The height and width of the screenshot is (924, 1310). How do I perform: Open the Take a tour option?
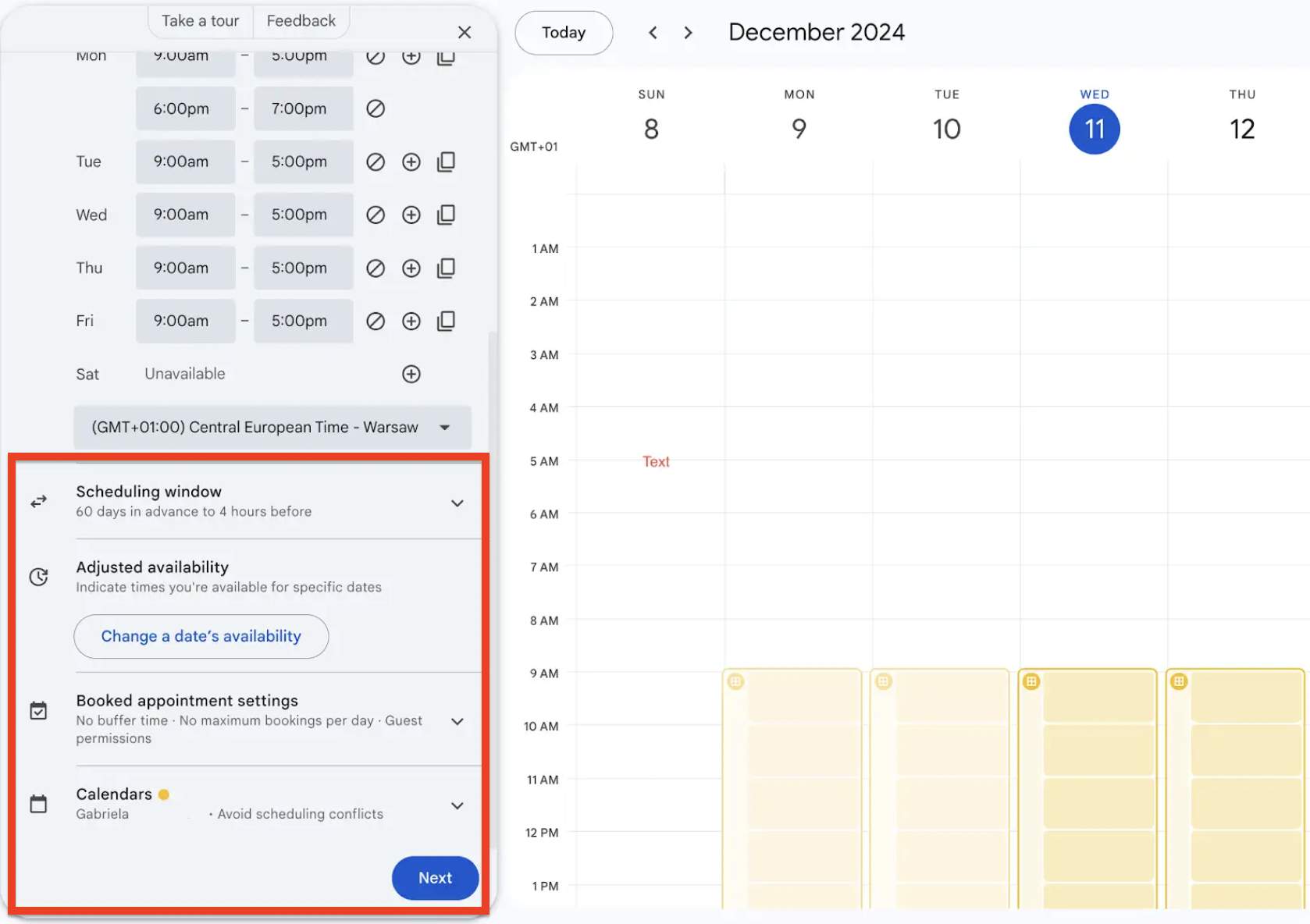[199, 21]
